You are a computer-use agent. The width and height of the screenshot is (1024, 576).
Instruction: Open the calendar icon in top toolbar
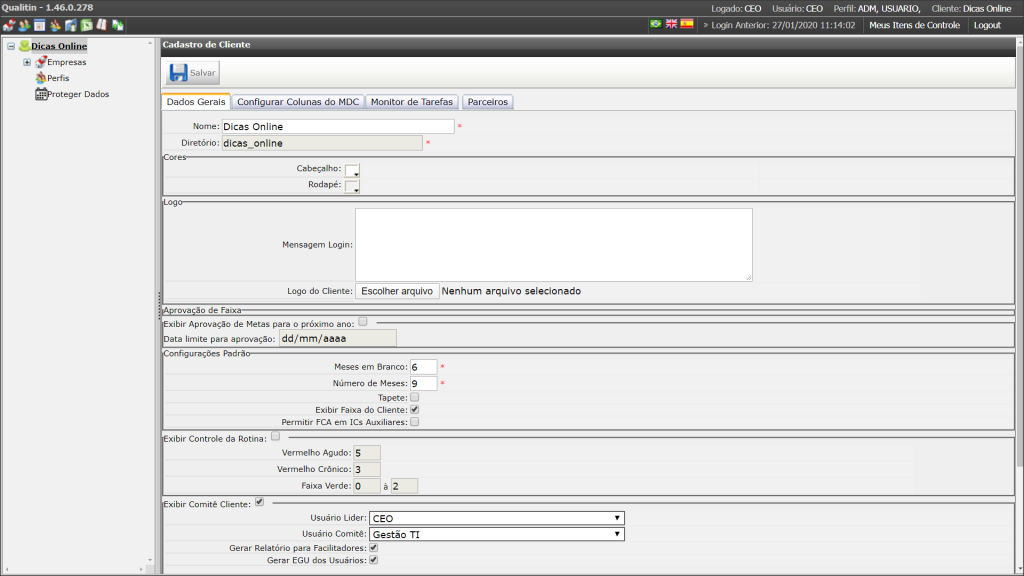click(x=40, y=25)
